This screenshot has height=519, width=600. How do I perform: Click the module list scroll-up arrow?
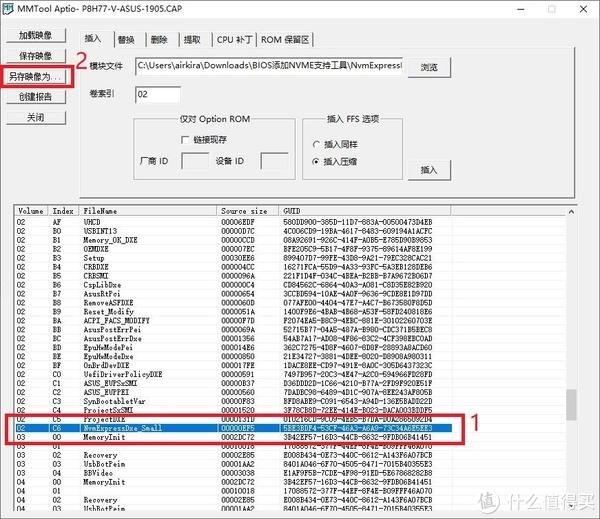pyautogui.click(x=571, y=212)
